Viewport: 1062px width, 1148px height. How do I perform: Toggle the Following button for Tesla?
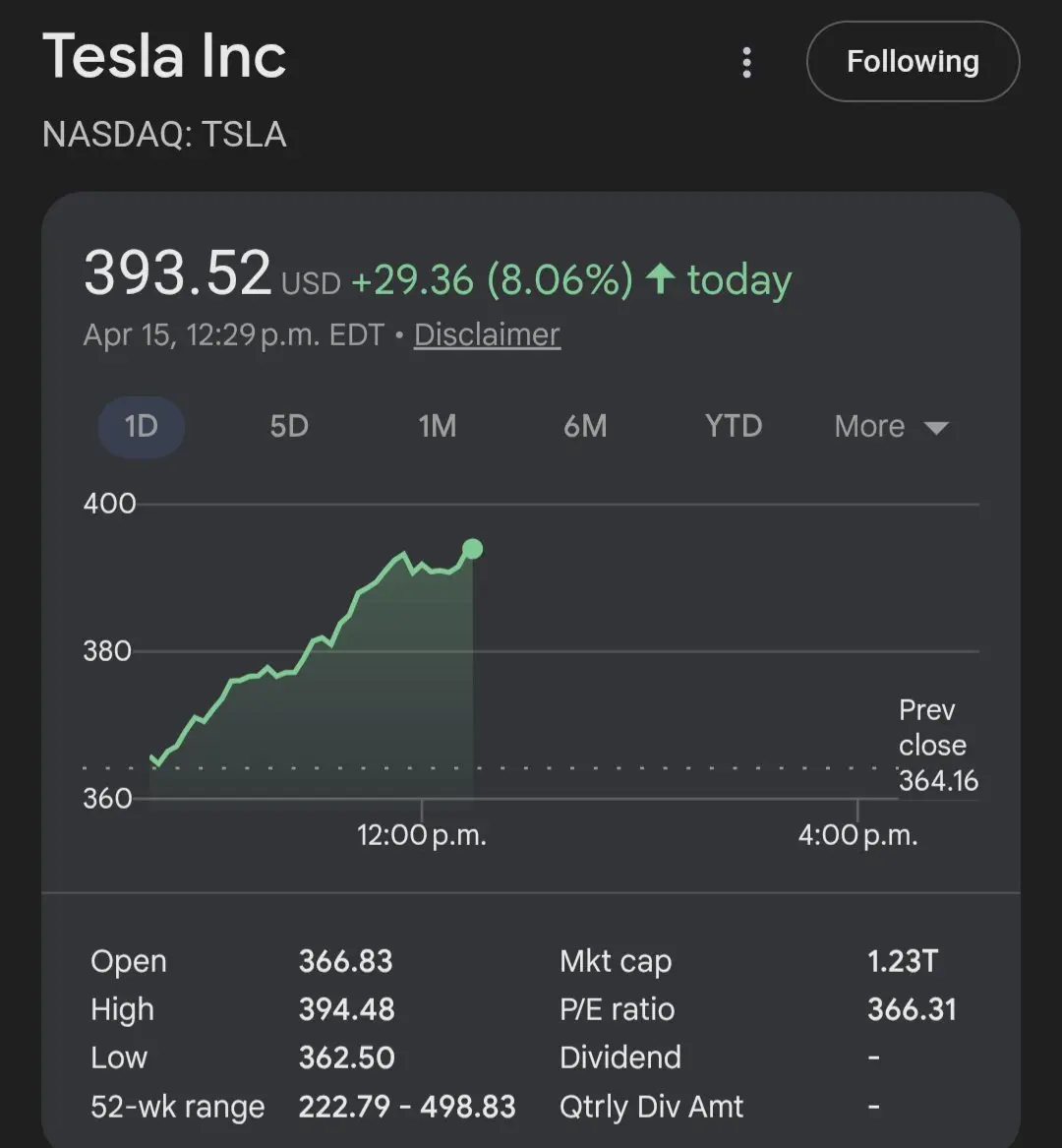coord(913,62)
